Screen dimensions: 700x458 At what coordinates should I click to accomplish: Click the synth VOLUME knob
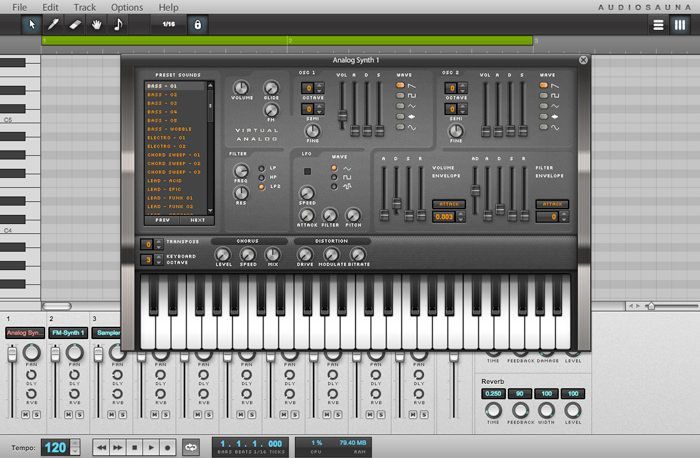point(241,87)
